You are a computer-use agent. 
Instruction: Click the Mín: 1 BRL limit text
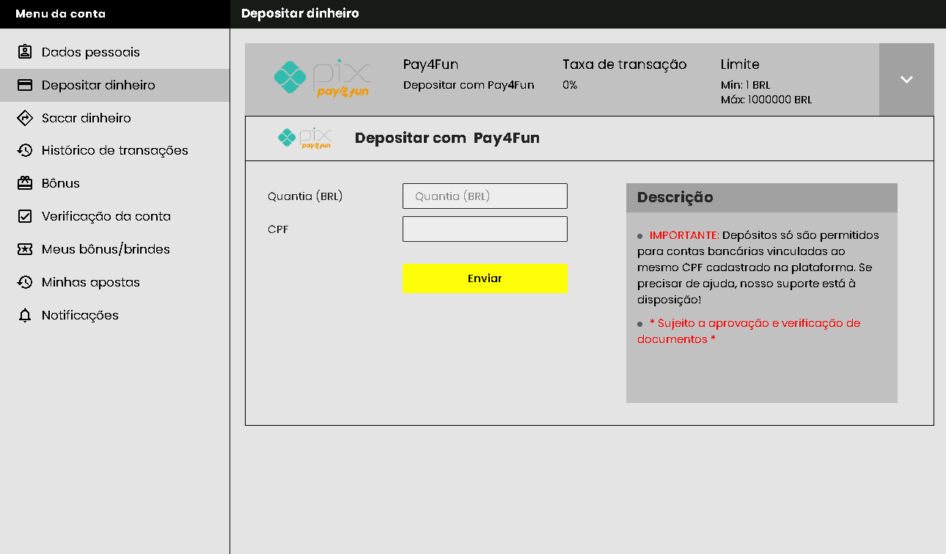pyautogui.click(x=745, y=85)
